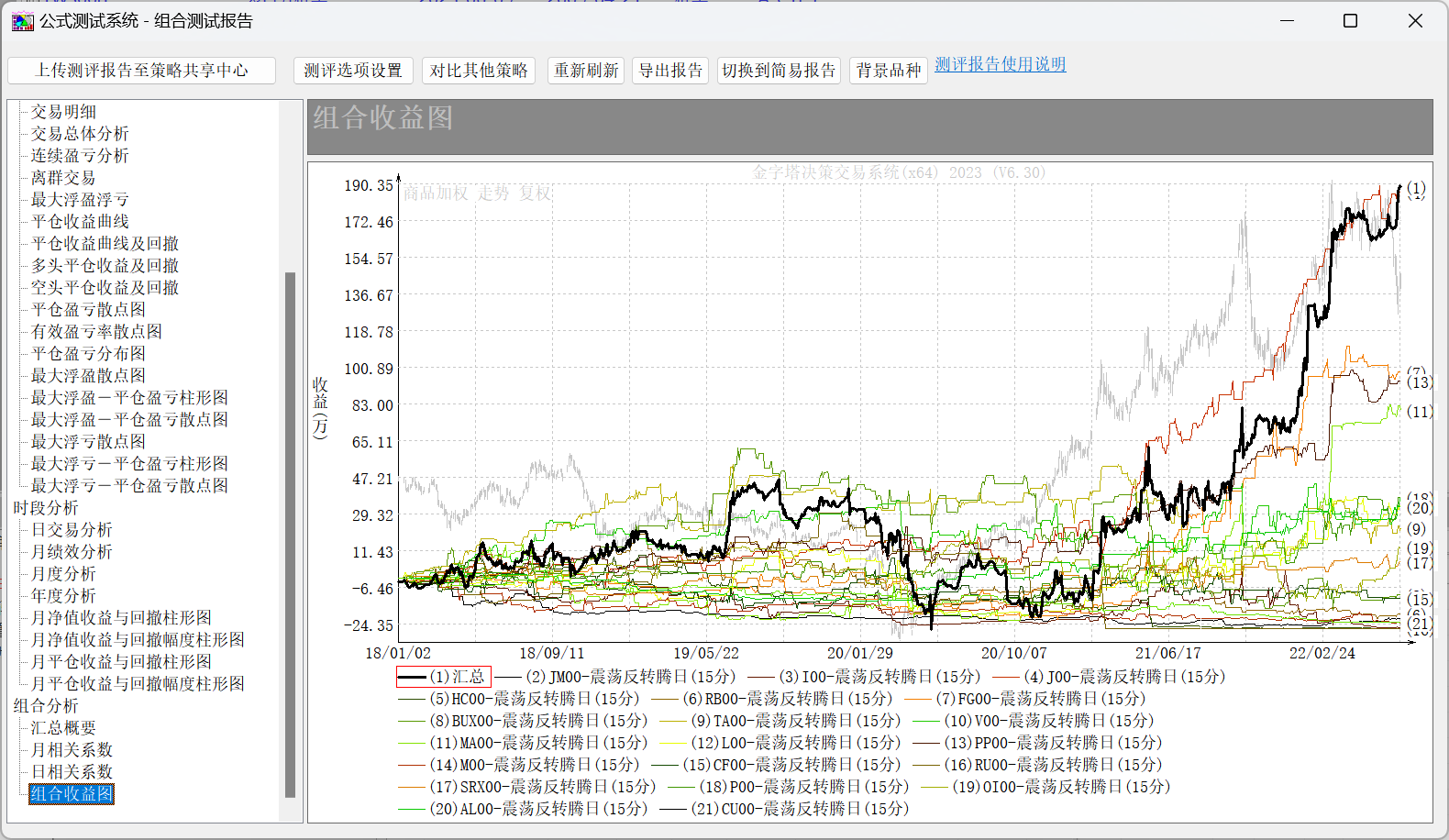Viewport: 1449px width, 840px height.
Task: Click 上传测评报告至策略共享中心 button
Action: [141, 71]
